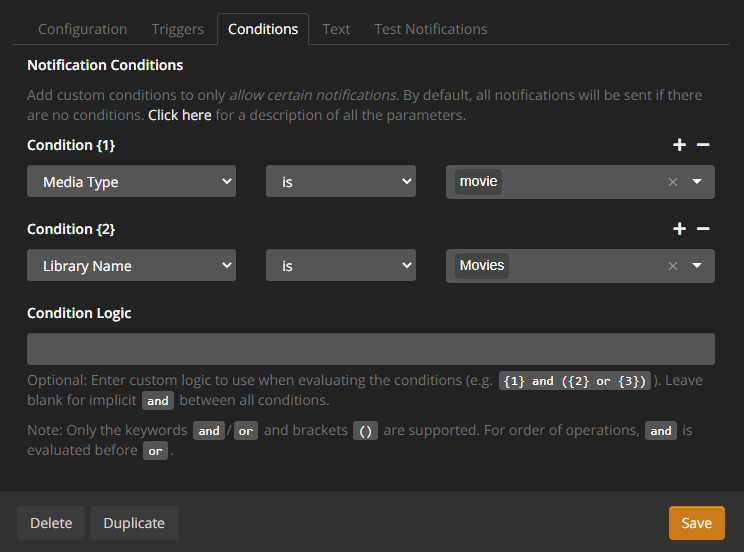
Task: Clear the Movies value with the x
Action: [x=672, y=266]
